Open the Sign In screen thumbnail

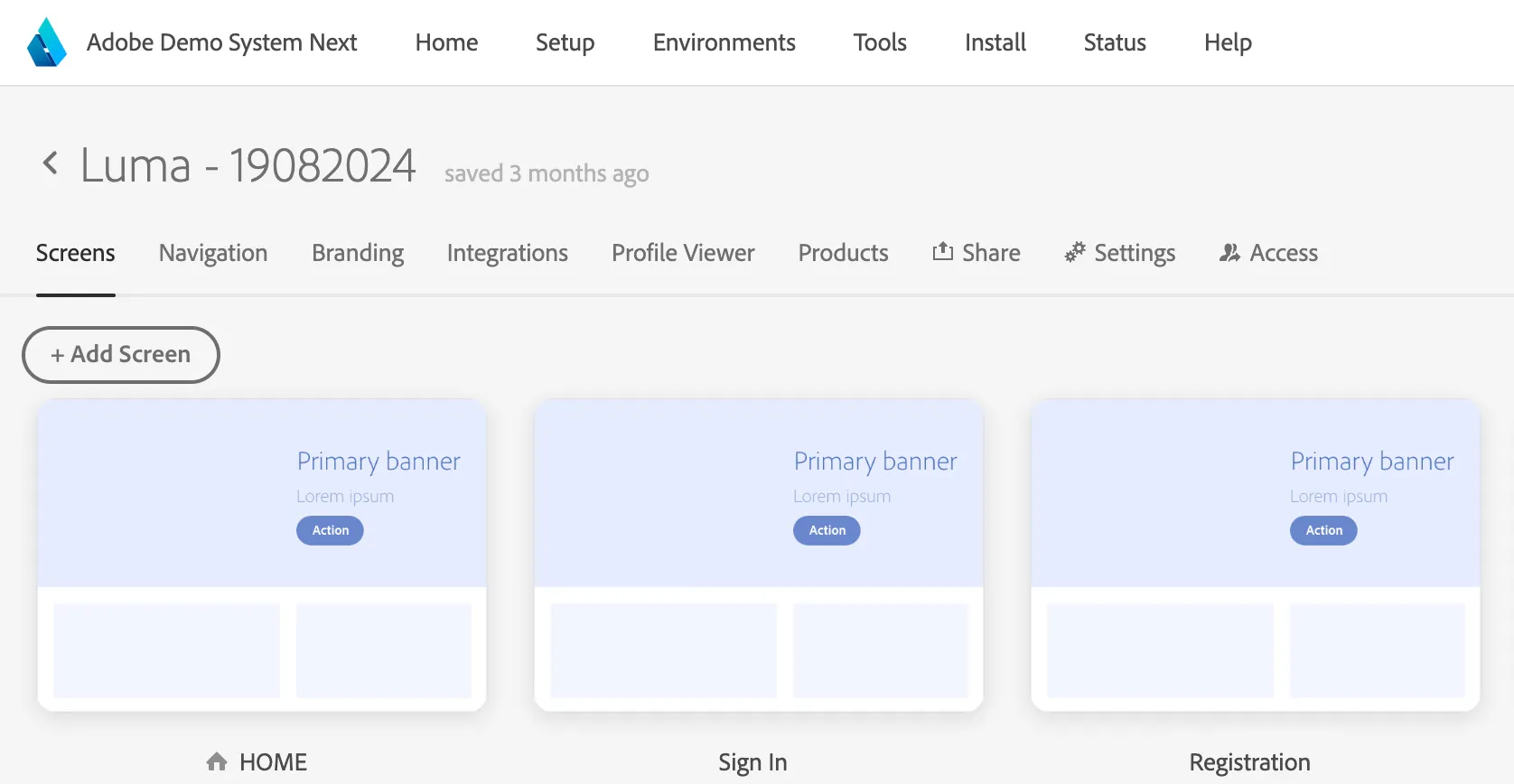[759, 555]
